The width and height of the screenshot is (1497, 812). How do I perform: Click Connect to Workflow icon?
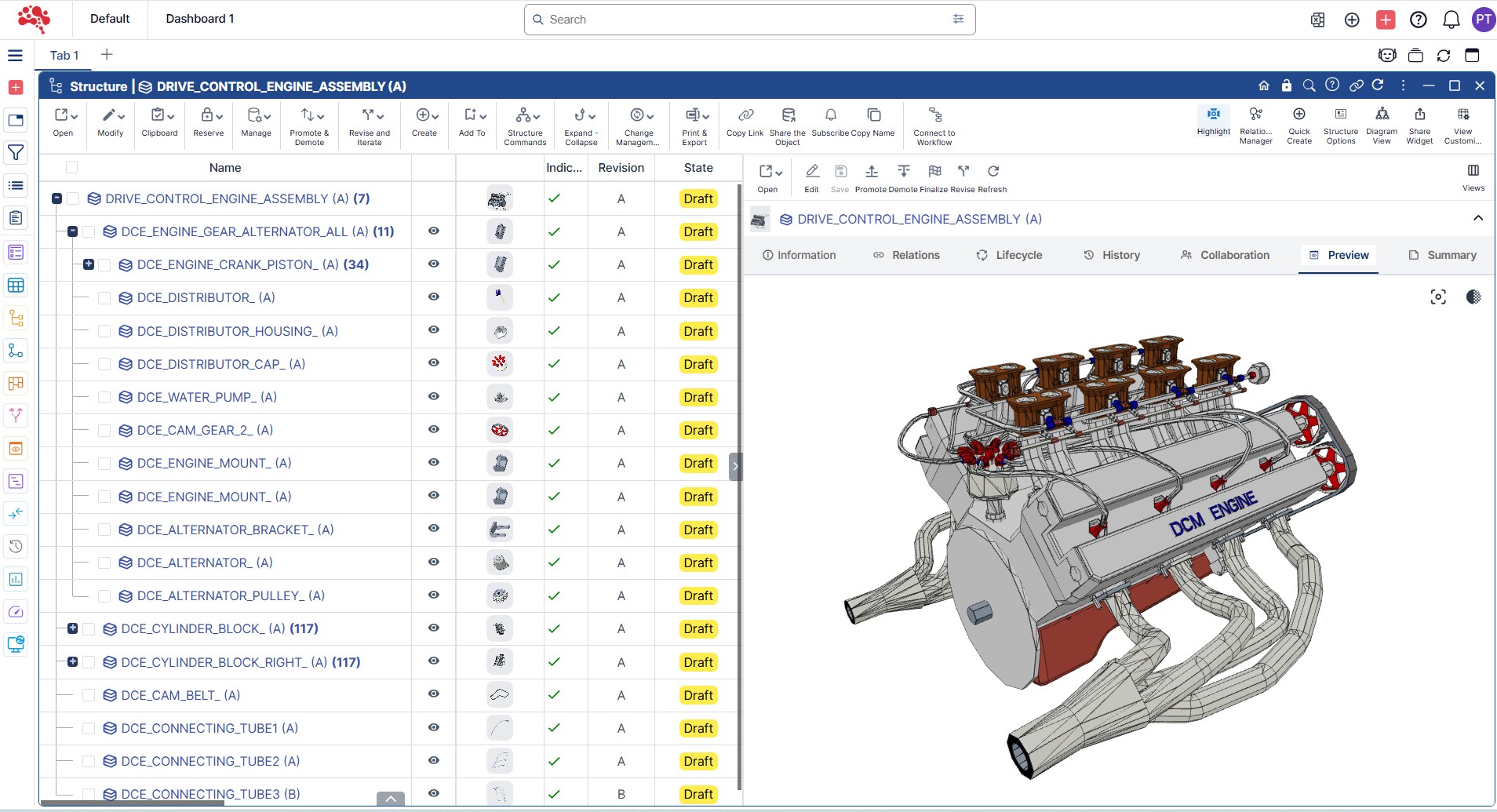(934, 115)
